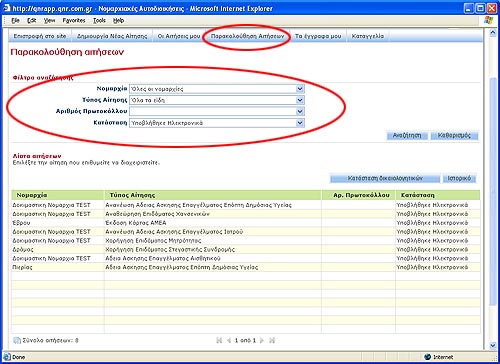Image resolution: width=500 pixels, height=364 pixels.
Task: Select Παρακολούθηση Αιτήσεων tab
Action: (x=247, y=36)
